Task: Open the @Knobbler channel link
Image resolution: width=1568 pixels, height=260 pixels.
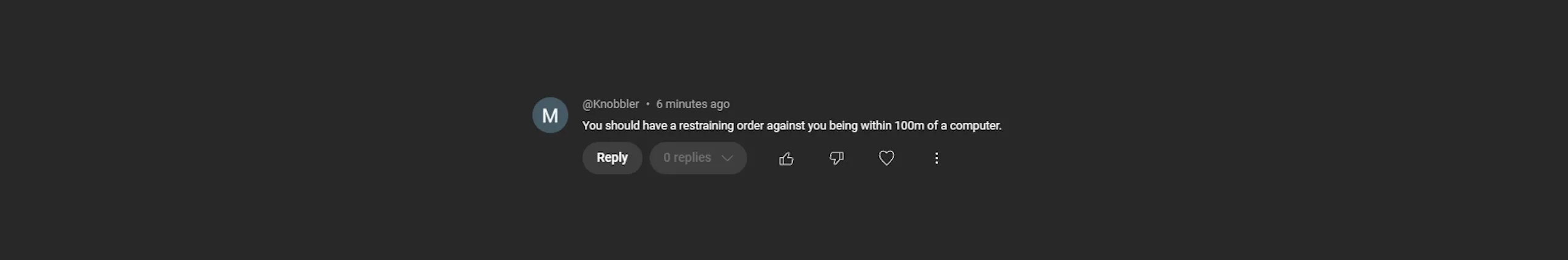Action: pyautogui.click(x=610, y=104)
